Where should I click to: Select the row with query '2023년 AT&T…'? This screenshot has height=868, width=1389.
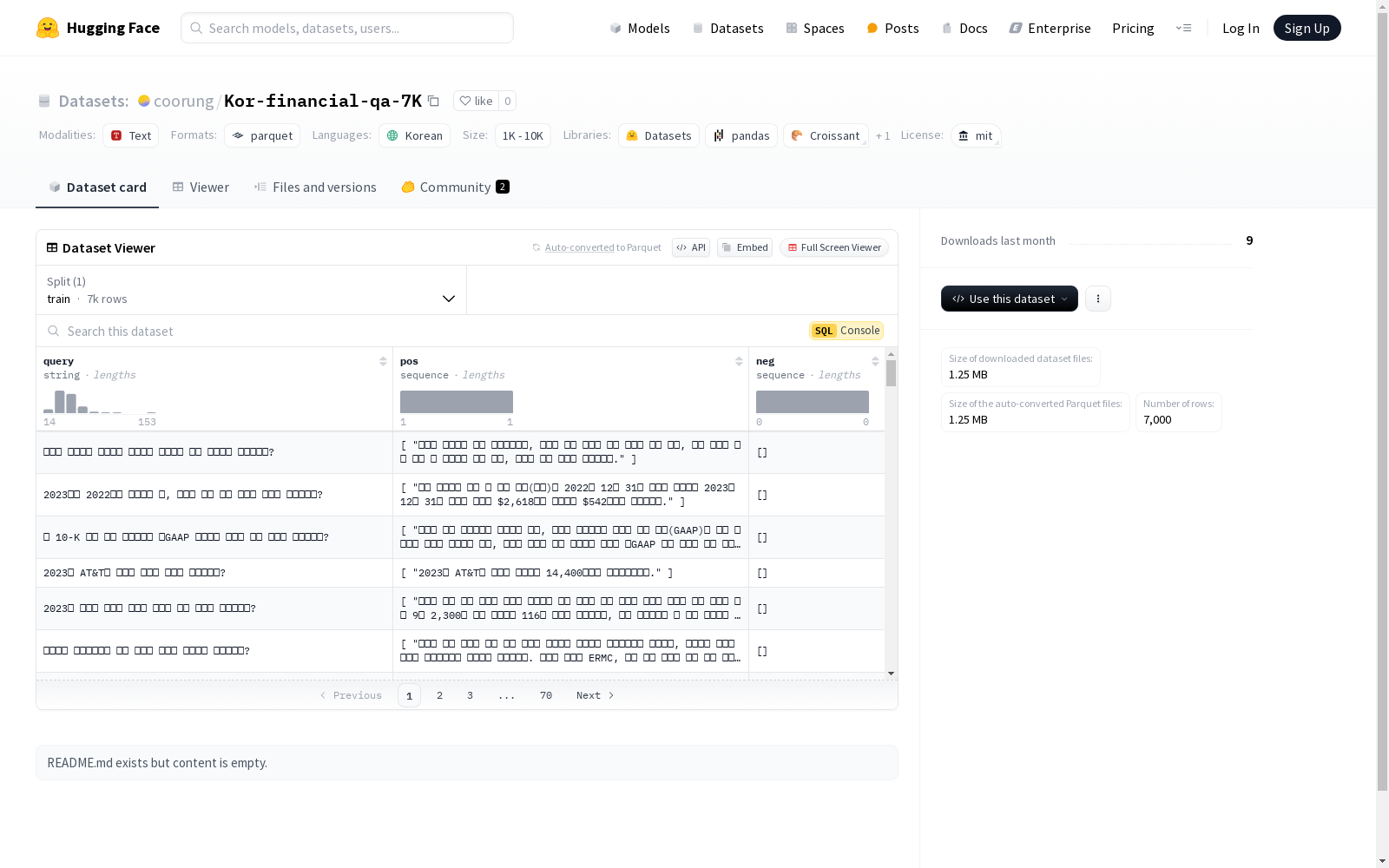[460, 573]
